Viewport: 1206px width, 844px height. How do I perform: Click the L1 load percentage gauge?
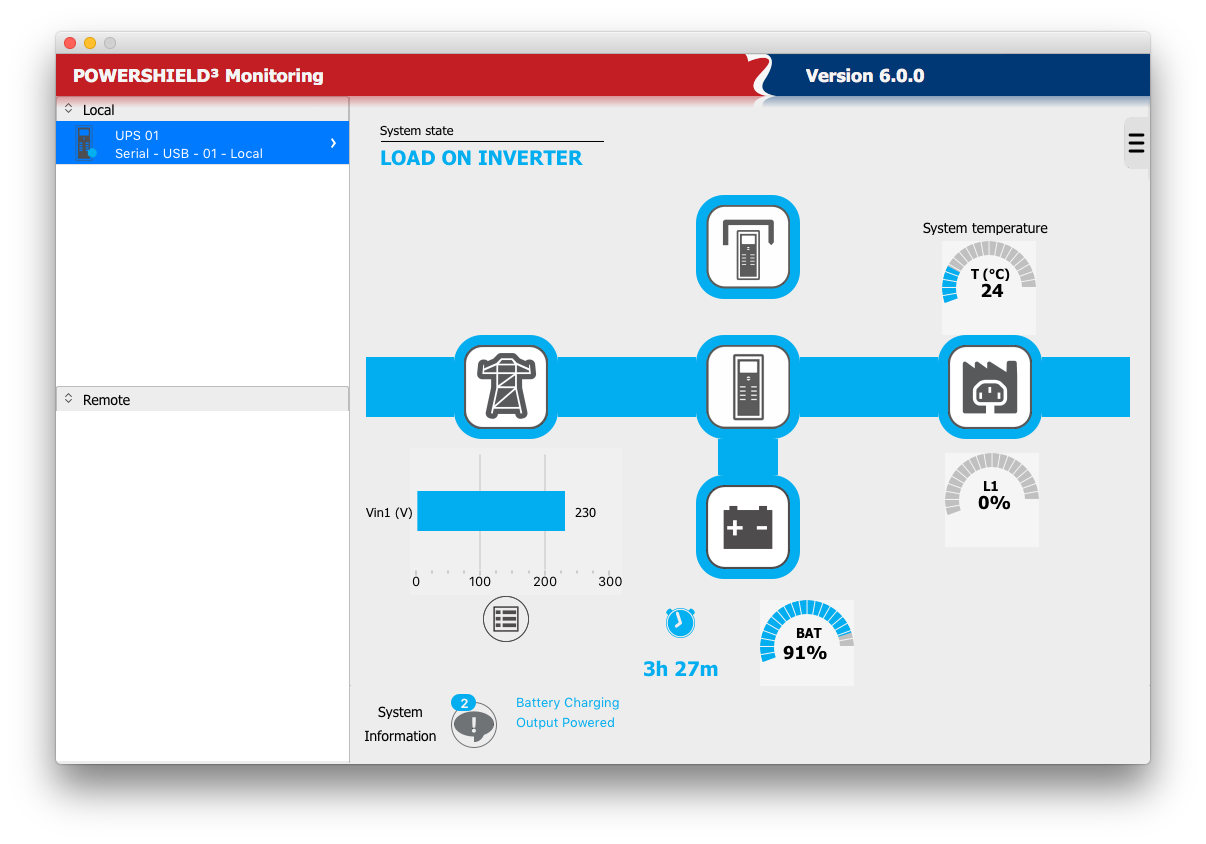tap(992, 499)
